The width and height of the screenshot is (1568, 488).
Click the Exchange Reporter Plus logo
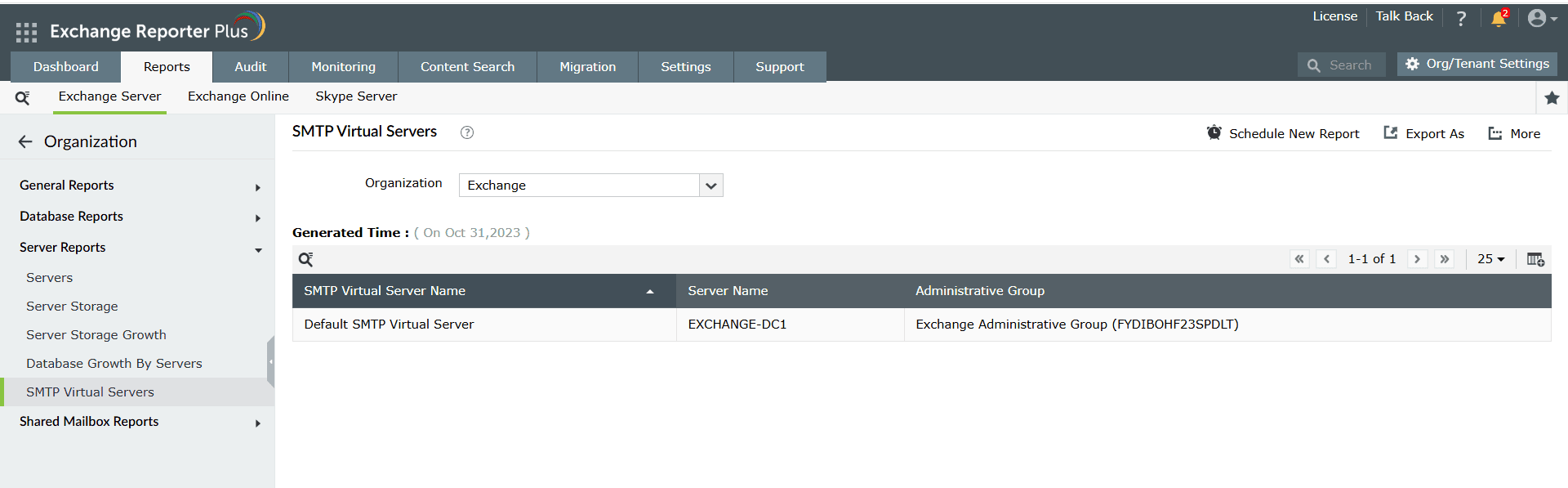coord(158,29)
